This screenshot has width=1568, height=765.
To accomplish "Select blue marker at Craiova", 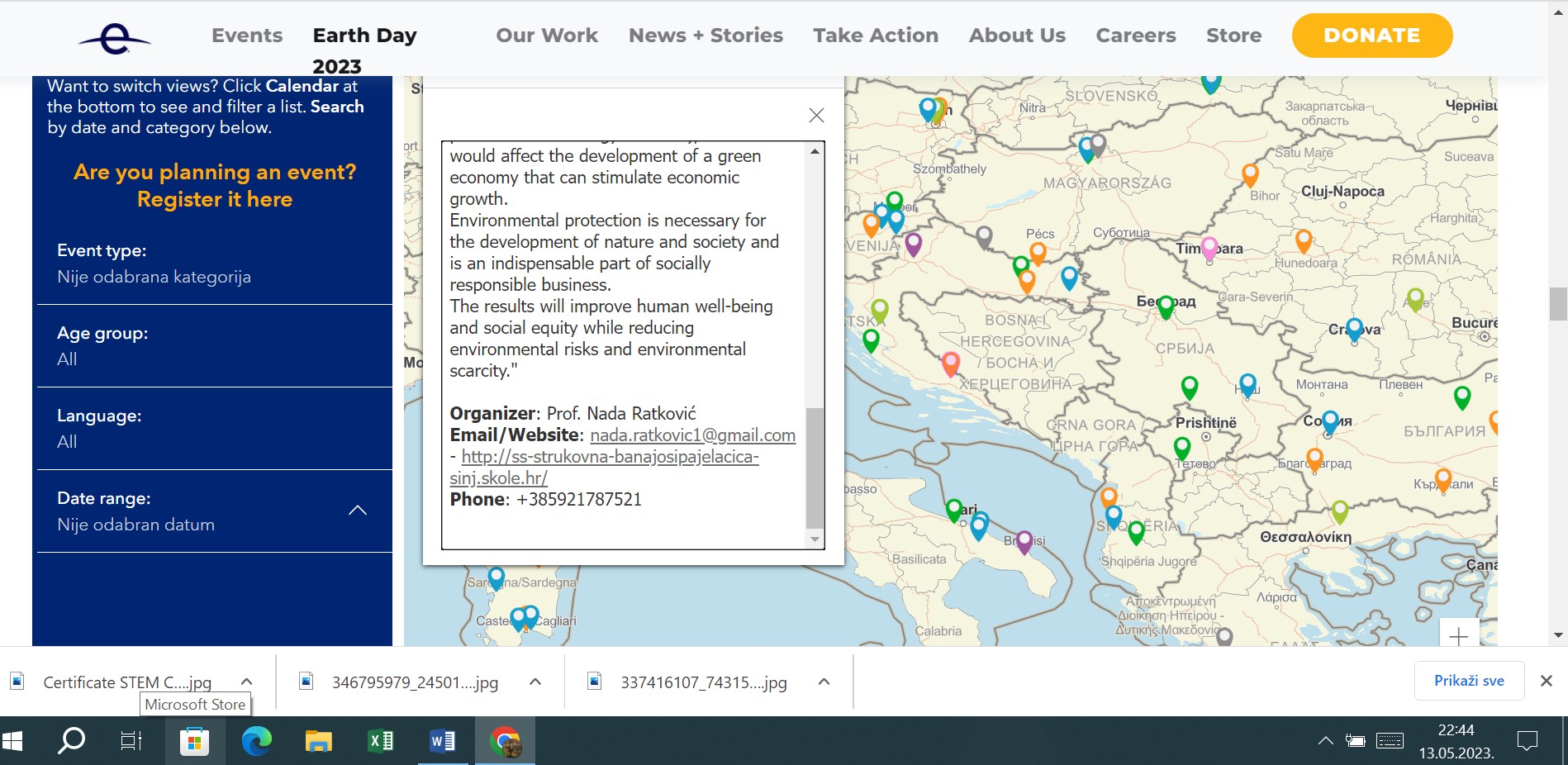I will (1354, 330).
